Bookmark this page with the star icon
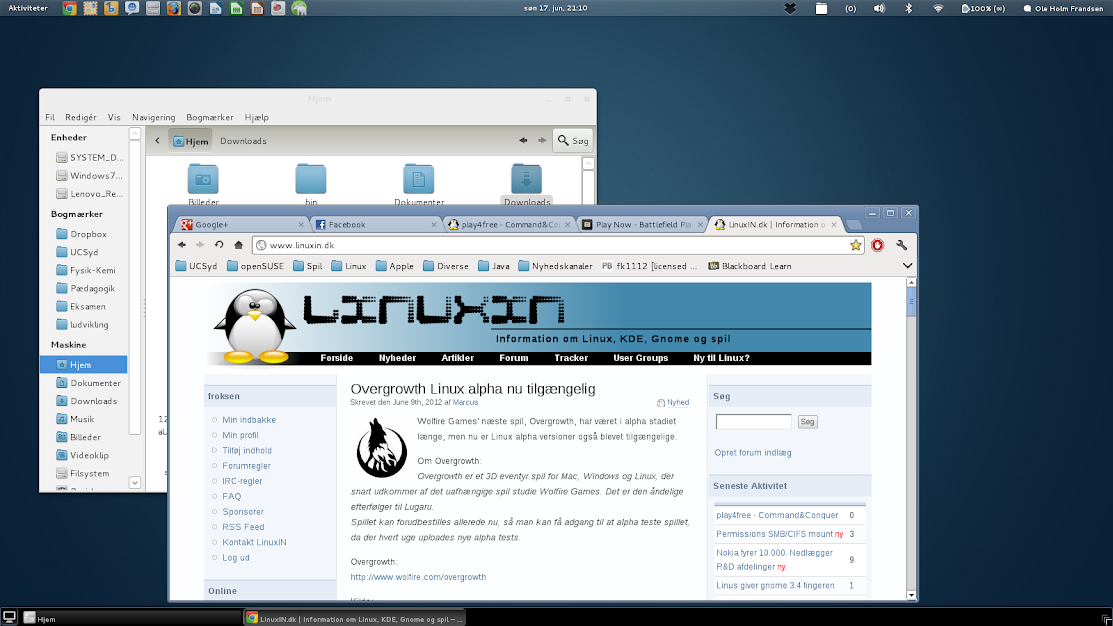 [x=855, y=245]
